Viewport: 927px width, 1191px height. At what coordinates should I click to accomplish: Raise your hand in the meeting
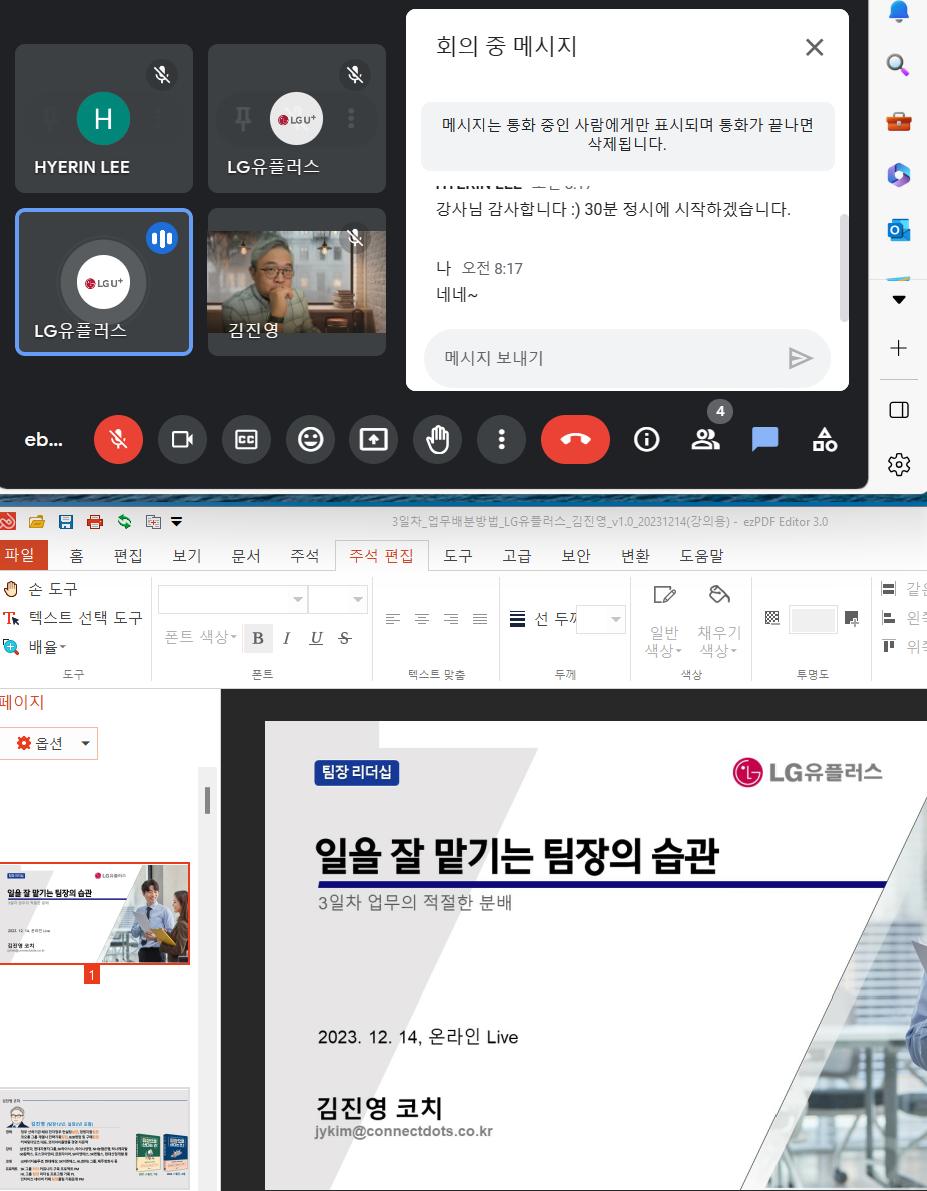[x=438, y=439]
